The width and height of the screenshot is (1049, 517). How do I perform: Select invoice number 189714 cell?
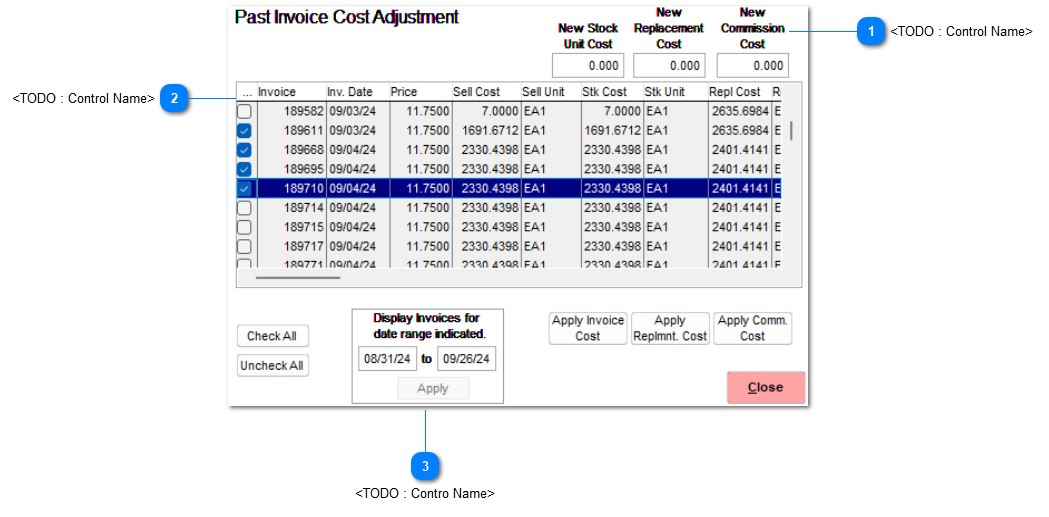(290, 208)
